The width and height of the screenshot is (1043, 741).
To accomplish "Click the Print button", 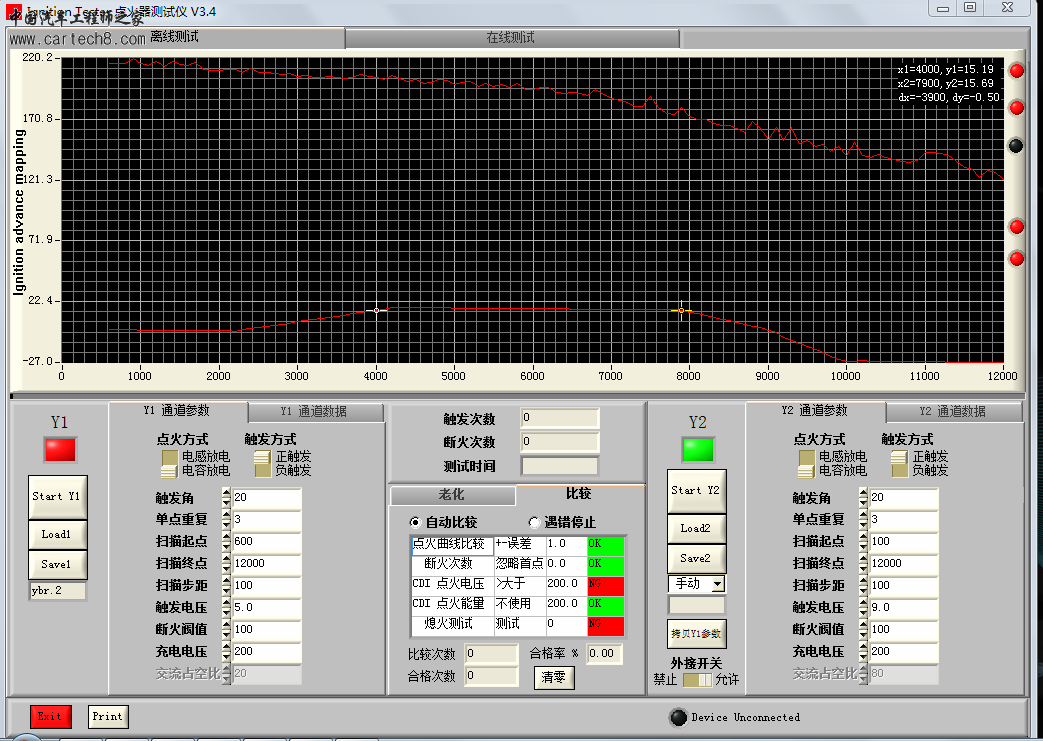I will [108, 717].
